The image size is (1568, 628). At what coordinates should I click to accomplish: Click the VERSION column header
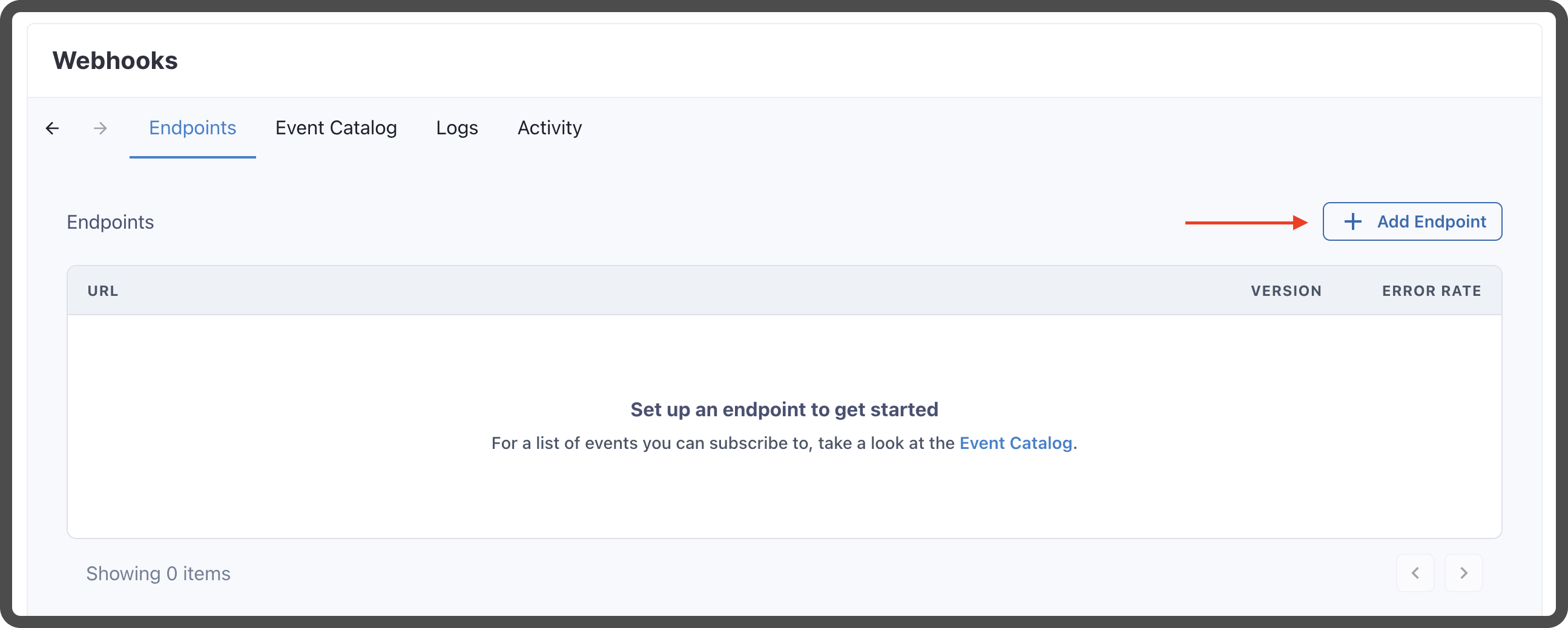click(x=1286, y=291)
